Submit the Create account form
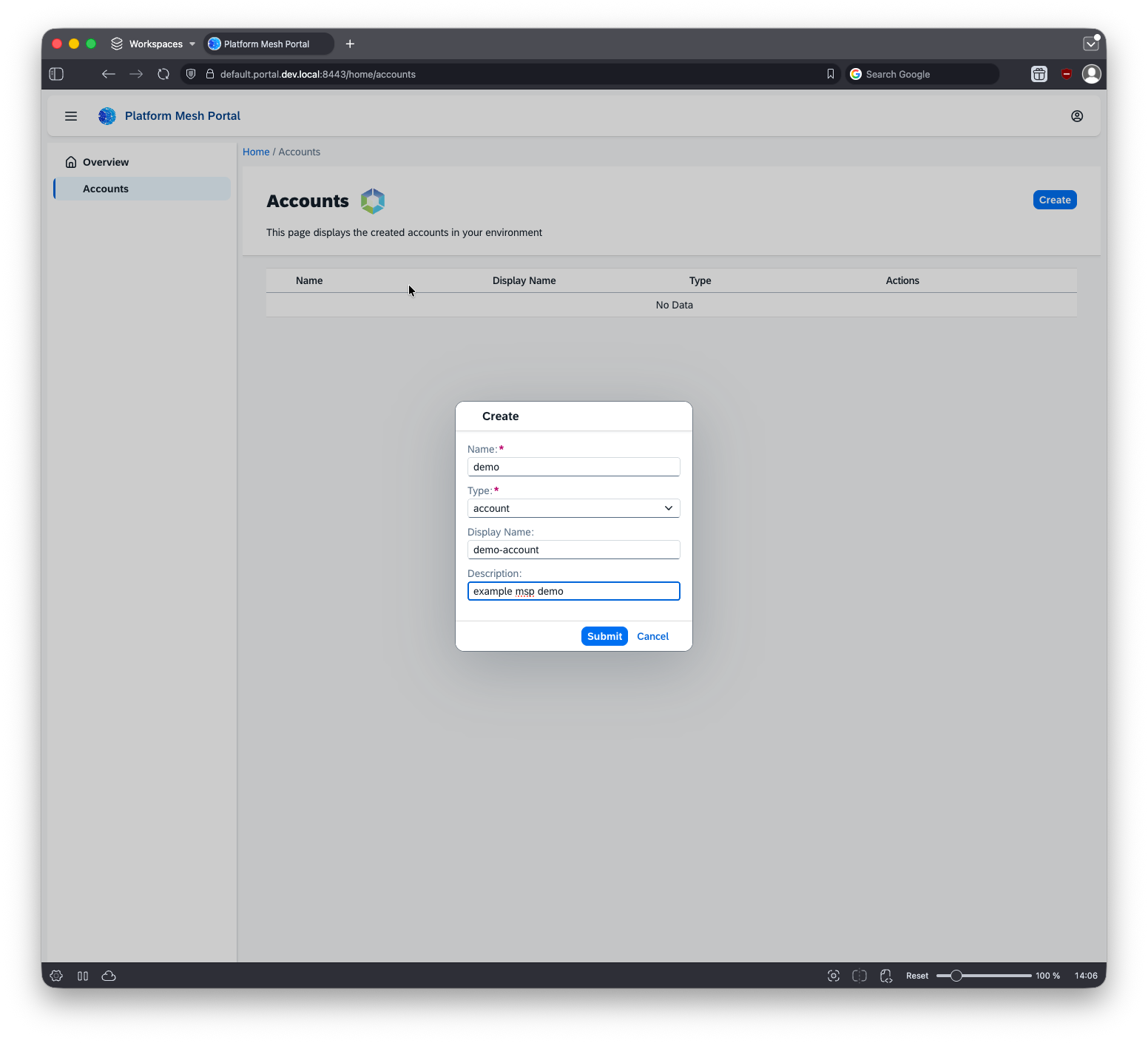1148x1043 pixels. 604,636
